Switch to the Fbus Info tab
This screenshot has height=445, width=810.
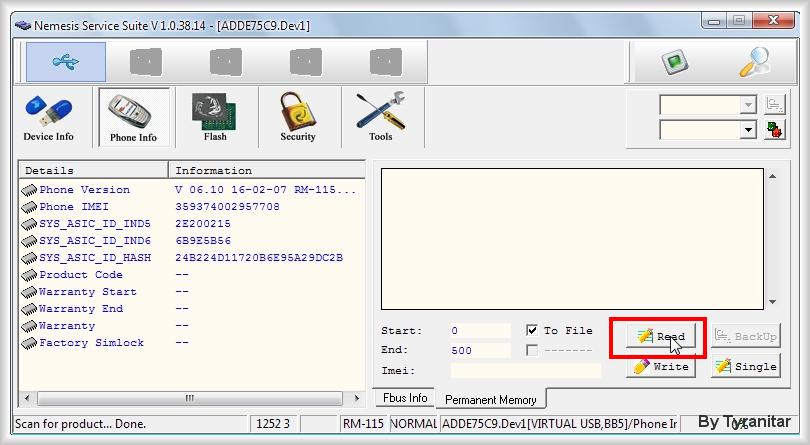click(x=405, y=398)
